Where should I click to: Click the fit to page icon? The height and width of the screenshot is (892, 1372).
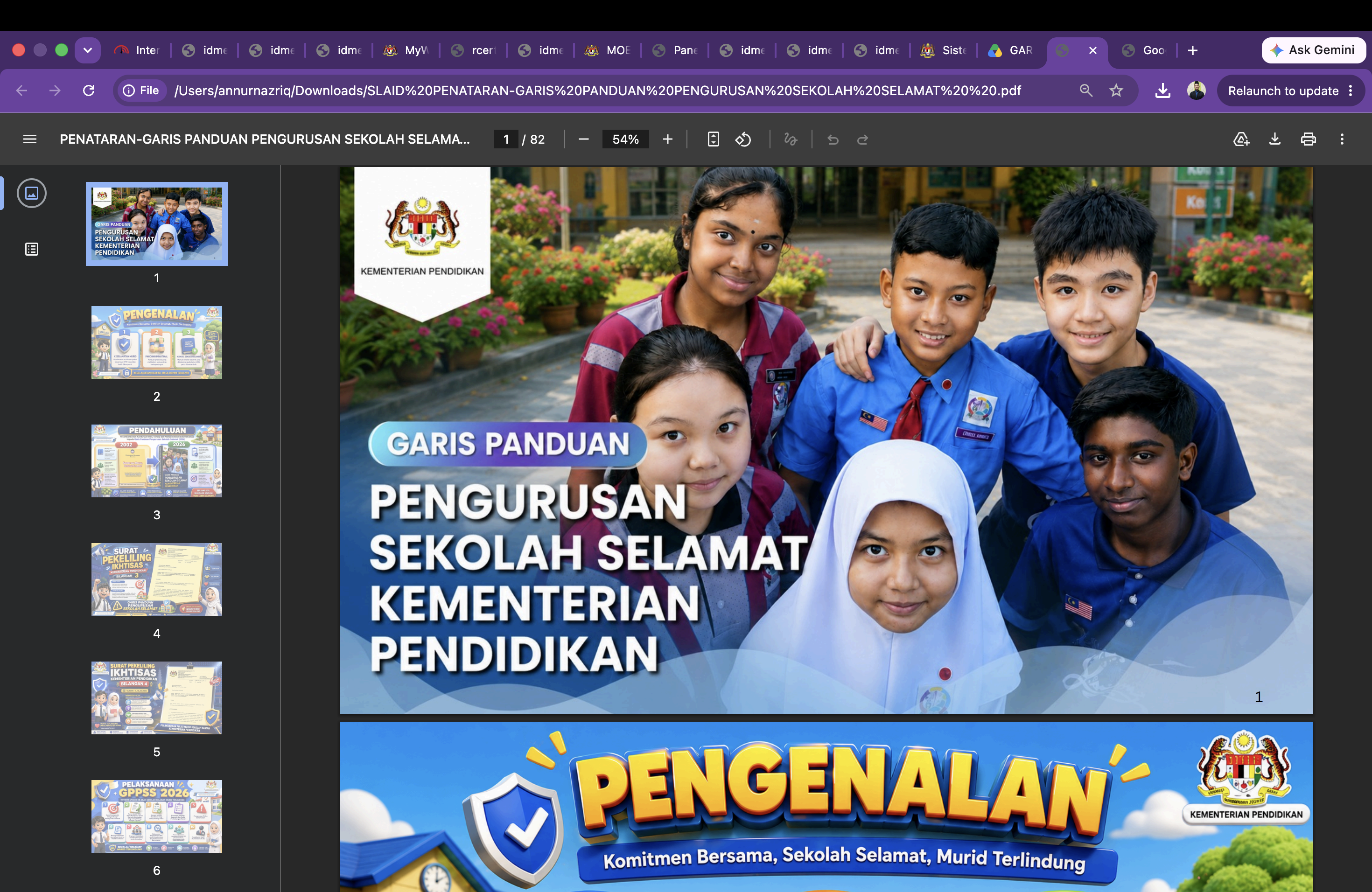(x=713, y=139)
